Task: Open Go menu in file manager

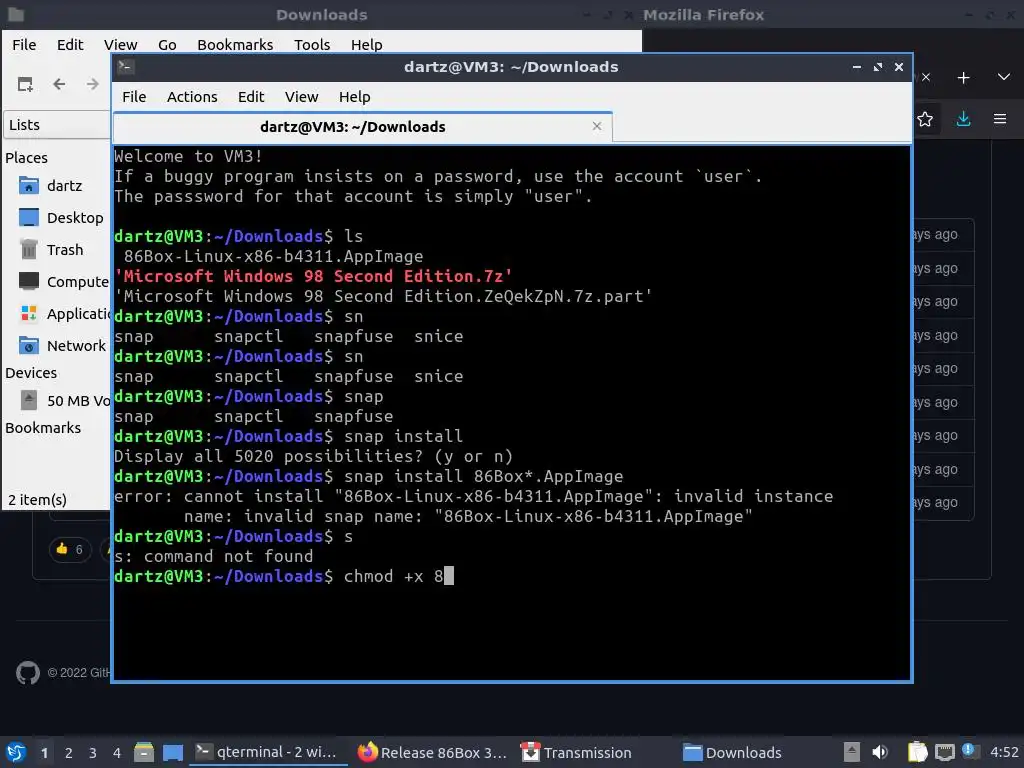Action: pos(167,44)
